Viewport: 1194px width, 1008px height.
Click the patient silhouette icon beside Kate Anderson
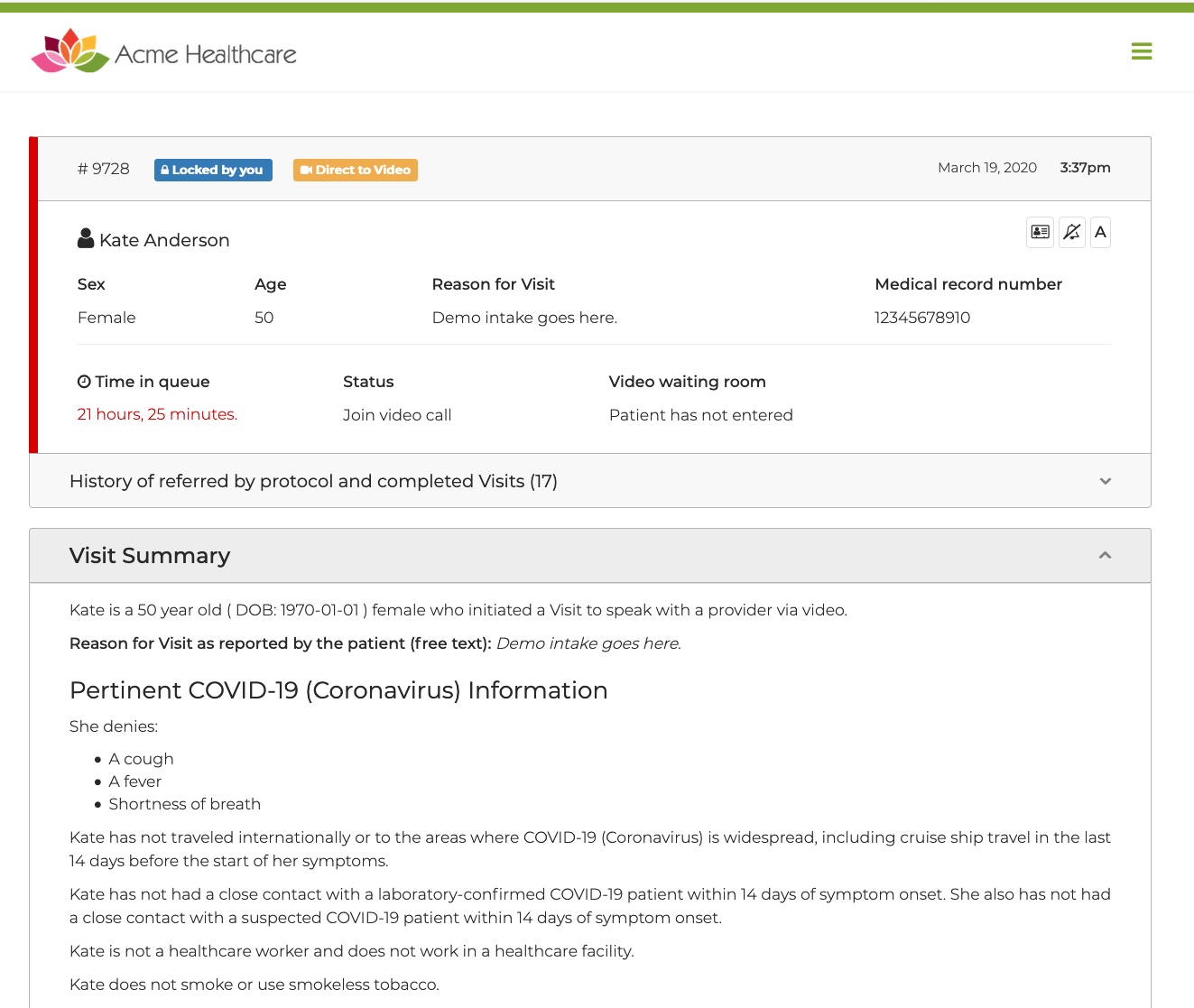[86, 239]
